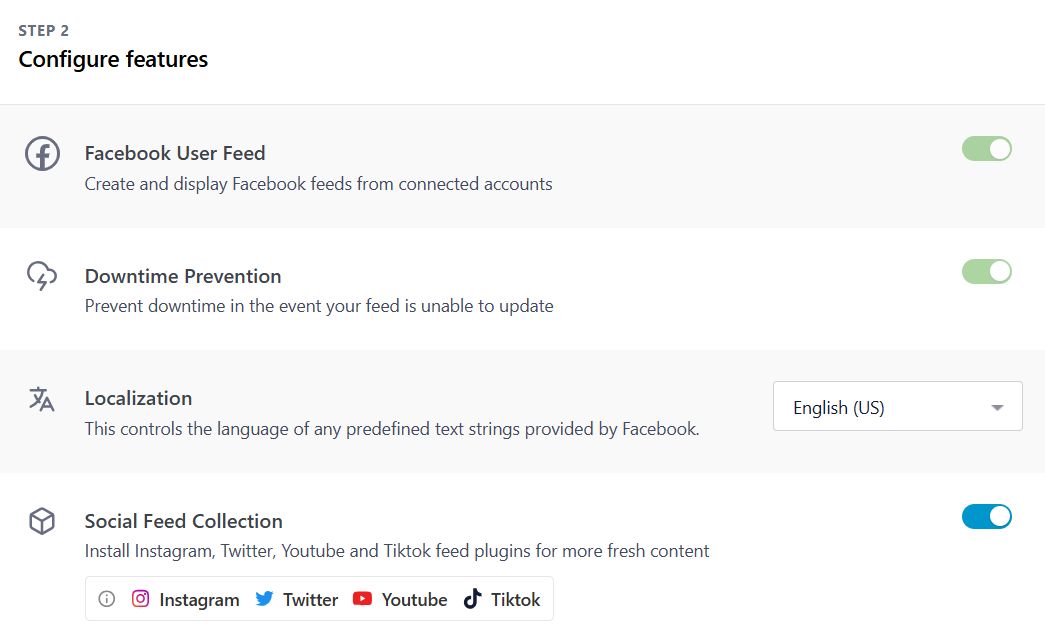Image resolution: width=1045 pixels, height=634 pixels.
Task: Select the Instagram plugin icon
Action: point(143,599)
